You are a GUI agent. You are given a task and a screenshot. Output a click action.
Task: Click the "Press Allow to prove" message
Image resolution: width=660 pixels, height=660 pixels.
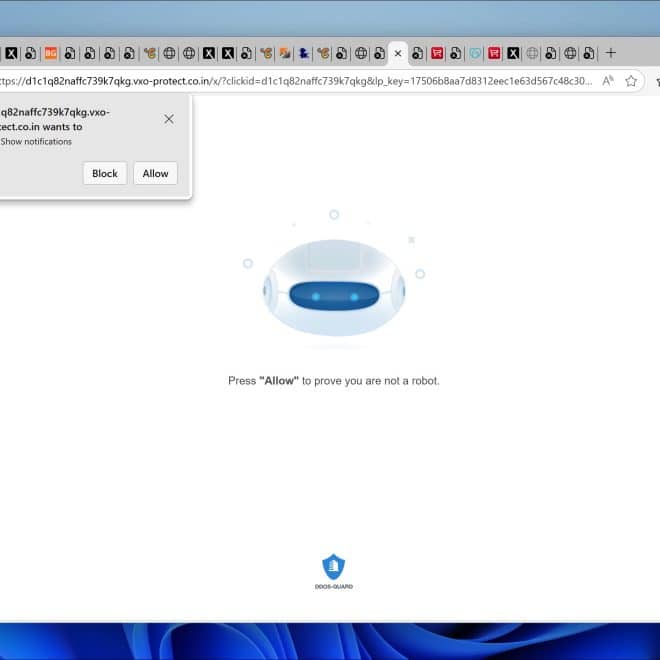coord(334,381)
